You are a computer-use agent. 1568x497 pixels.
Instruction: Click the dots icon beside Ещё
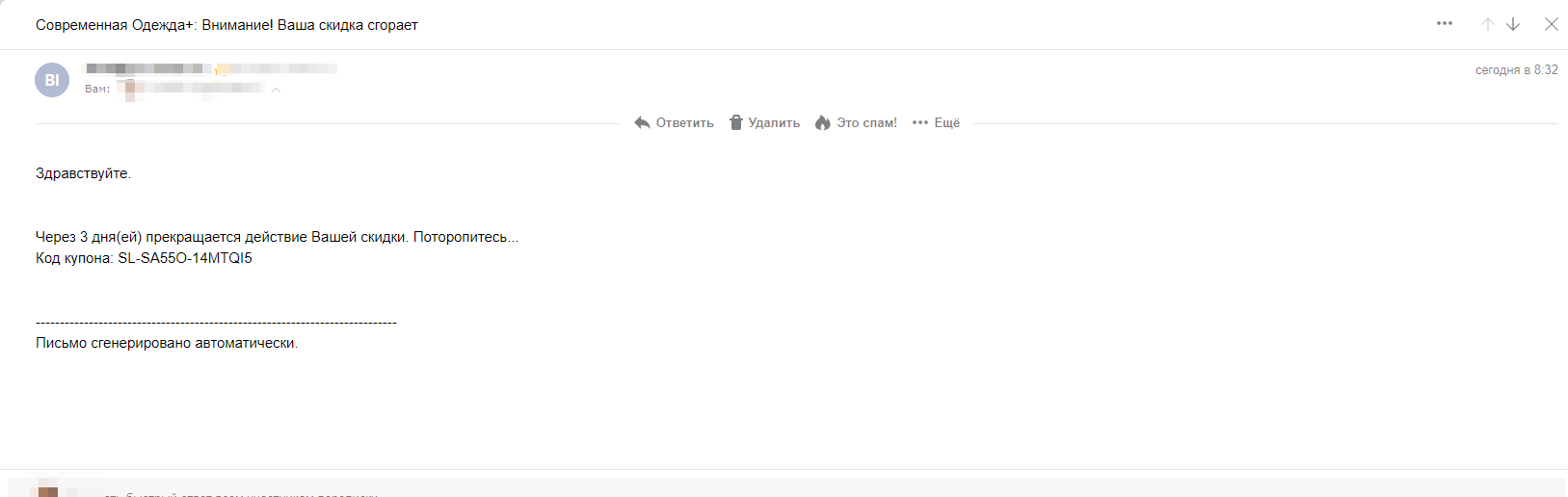tap(919, 122)
